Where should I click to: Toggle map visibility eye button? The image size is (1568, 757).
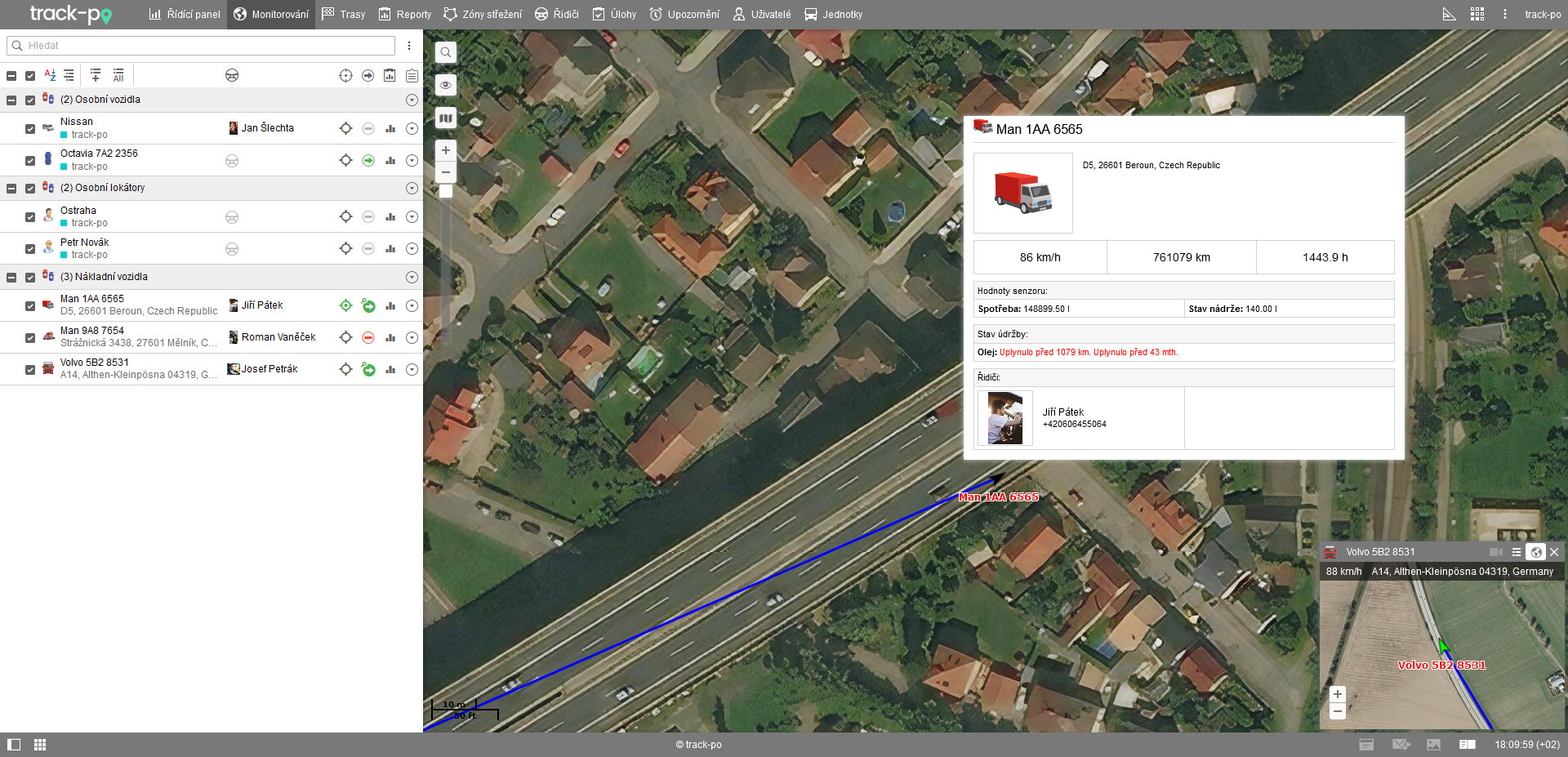(x=446, y=85)
